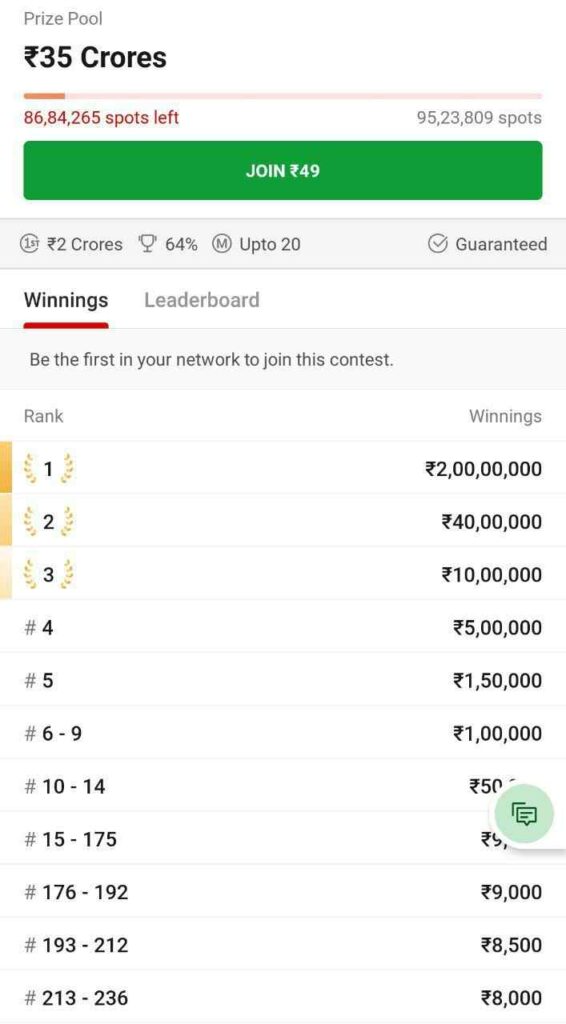Image resolution: width=566 pixels, height=1024 pixels.
Task: Tap the 1st prize medal icon
Action: pyautogui.click(x=29, y=244)
